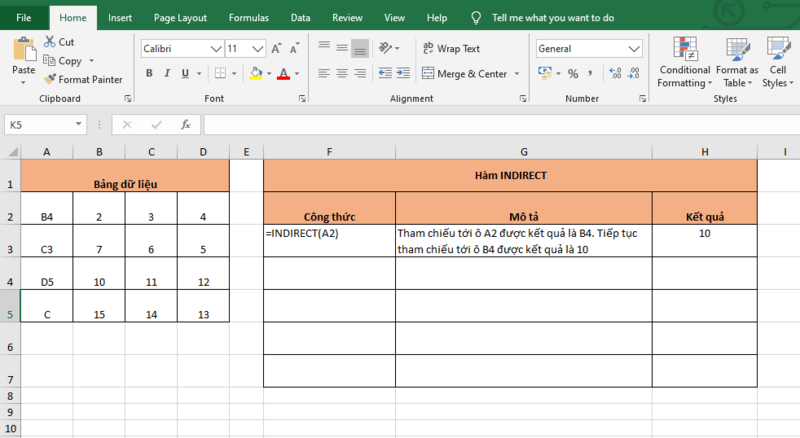Click the font color red A swatch
800x438 pixels.
[283, 73]
